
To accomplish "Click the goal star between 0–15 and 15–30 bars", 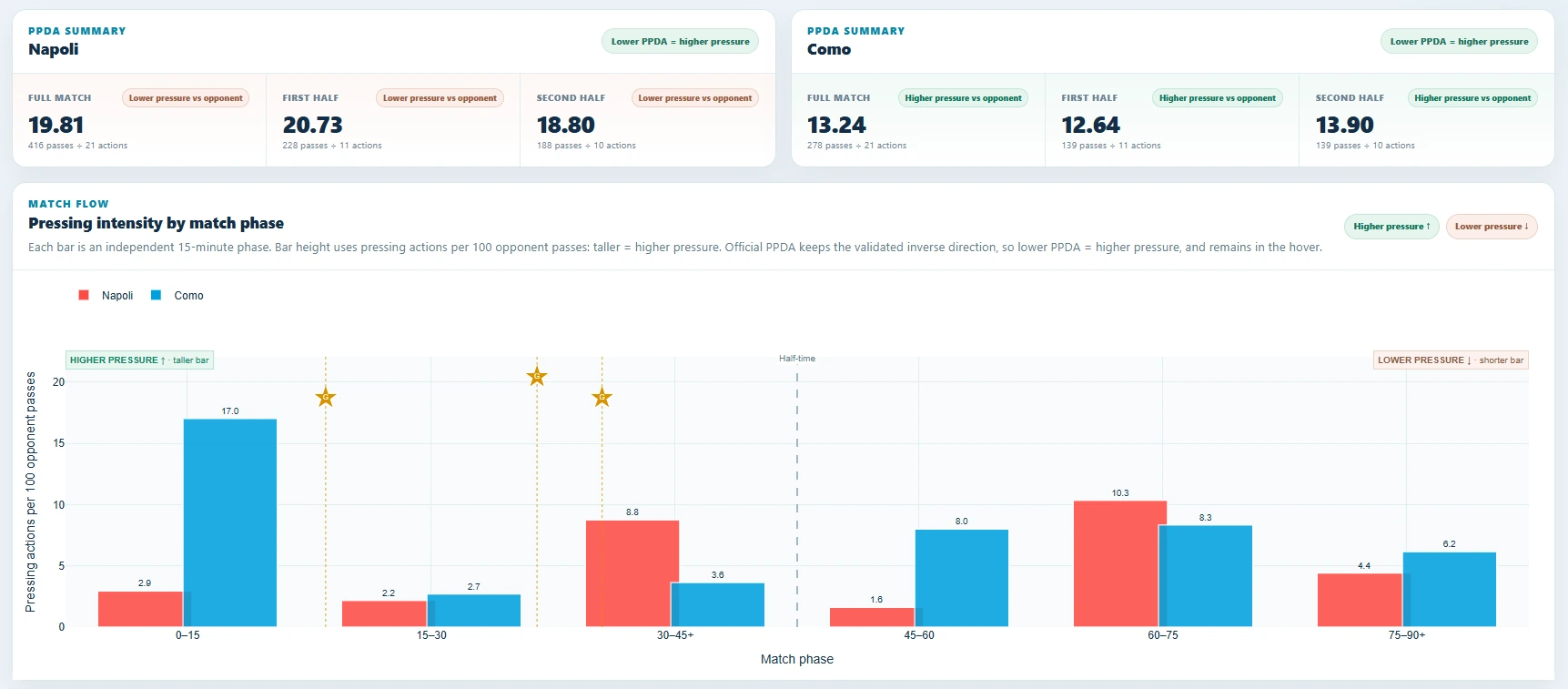I will pyautogui.click(x=326, y=397).
